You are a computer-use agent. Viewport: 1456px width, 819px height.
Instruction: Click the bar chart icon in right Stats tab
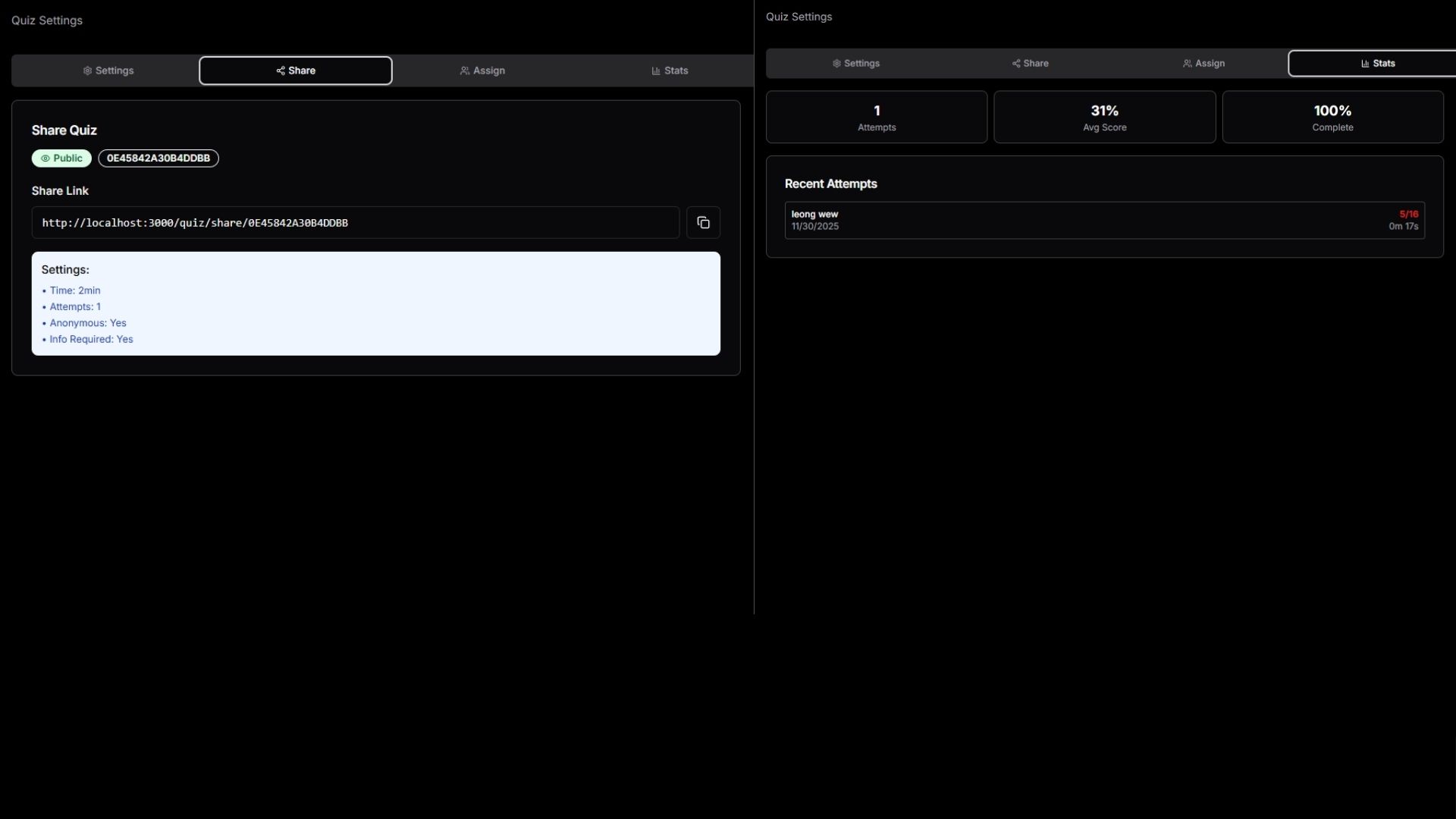1364,63
